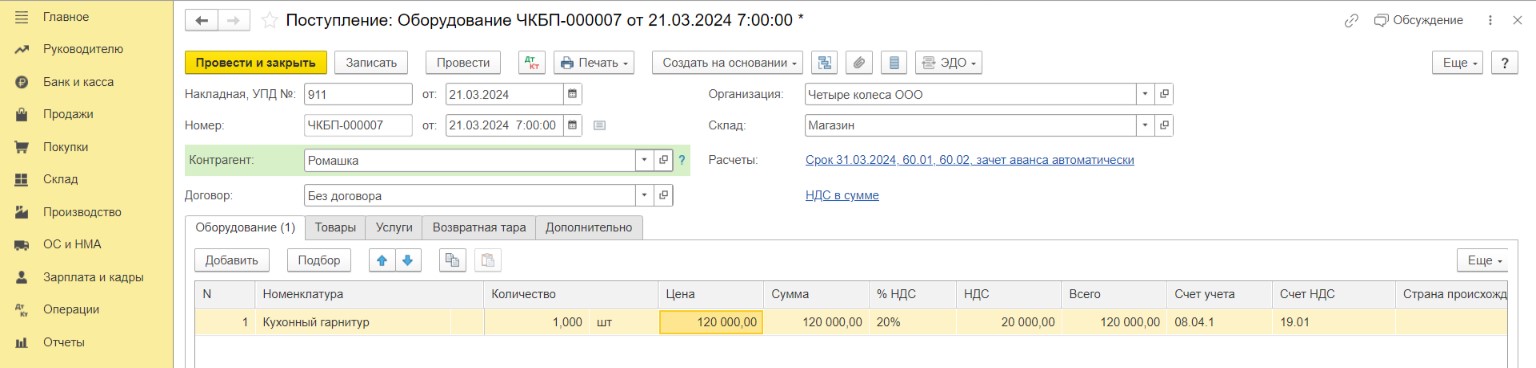The width and height of the screenshot is (1536, 368).
Task: Expand the Контрагент dropdown list
Action: [x=645, y=160]
